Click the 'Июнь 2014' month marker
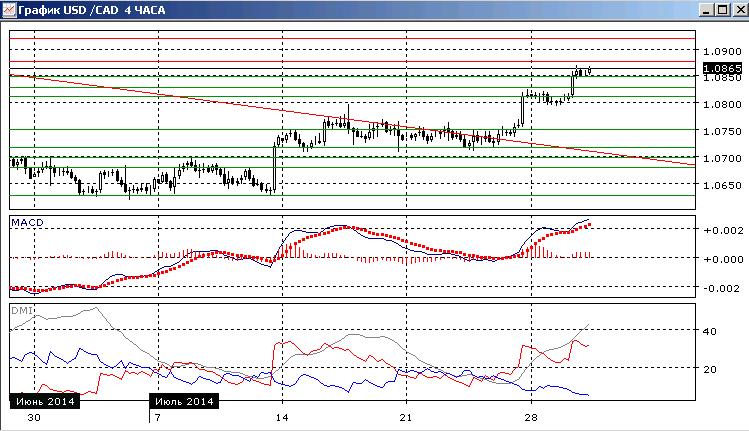The height and width of the screenshot is (431, 749). (45, 401)
